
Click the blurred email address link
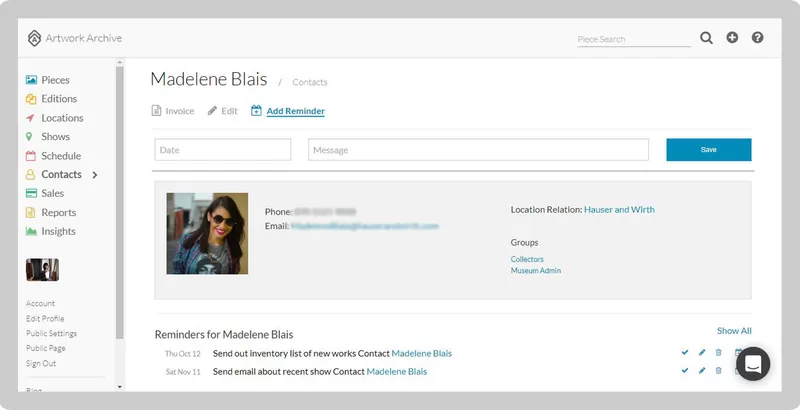click(364, 226)
